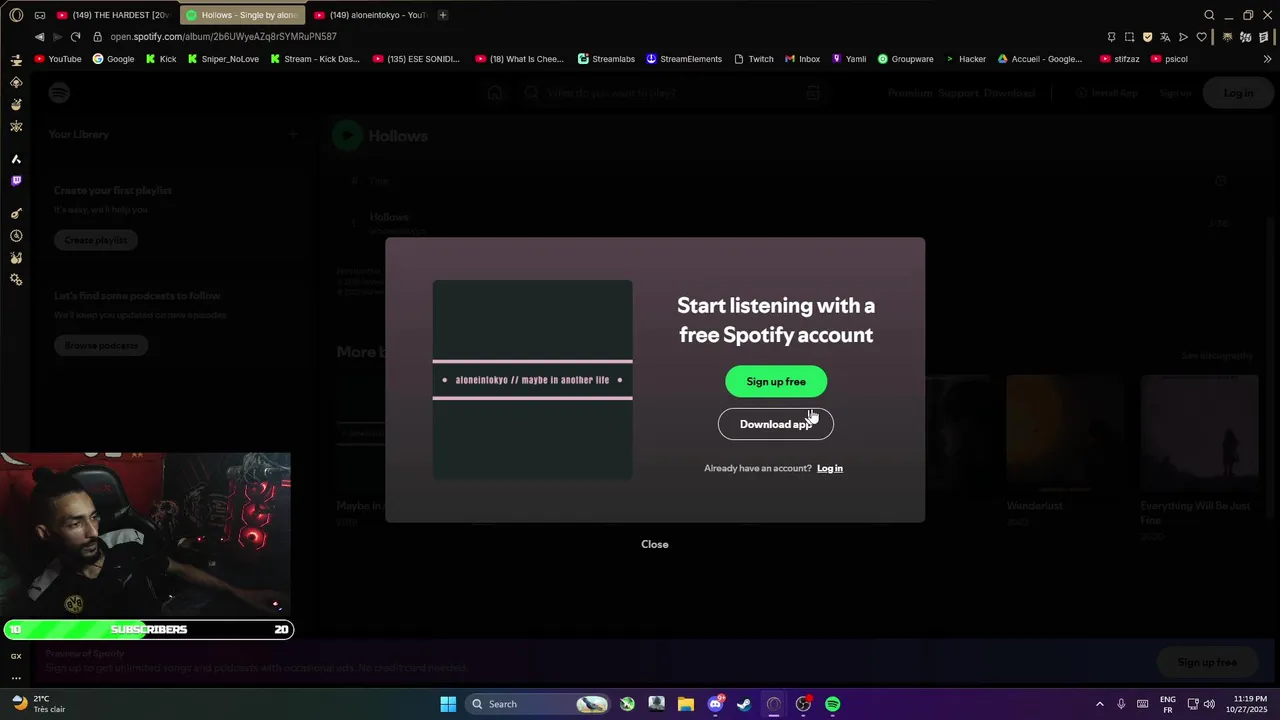
Task: Open the Aria AI sidebar icon
Action: click(16, 159)
